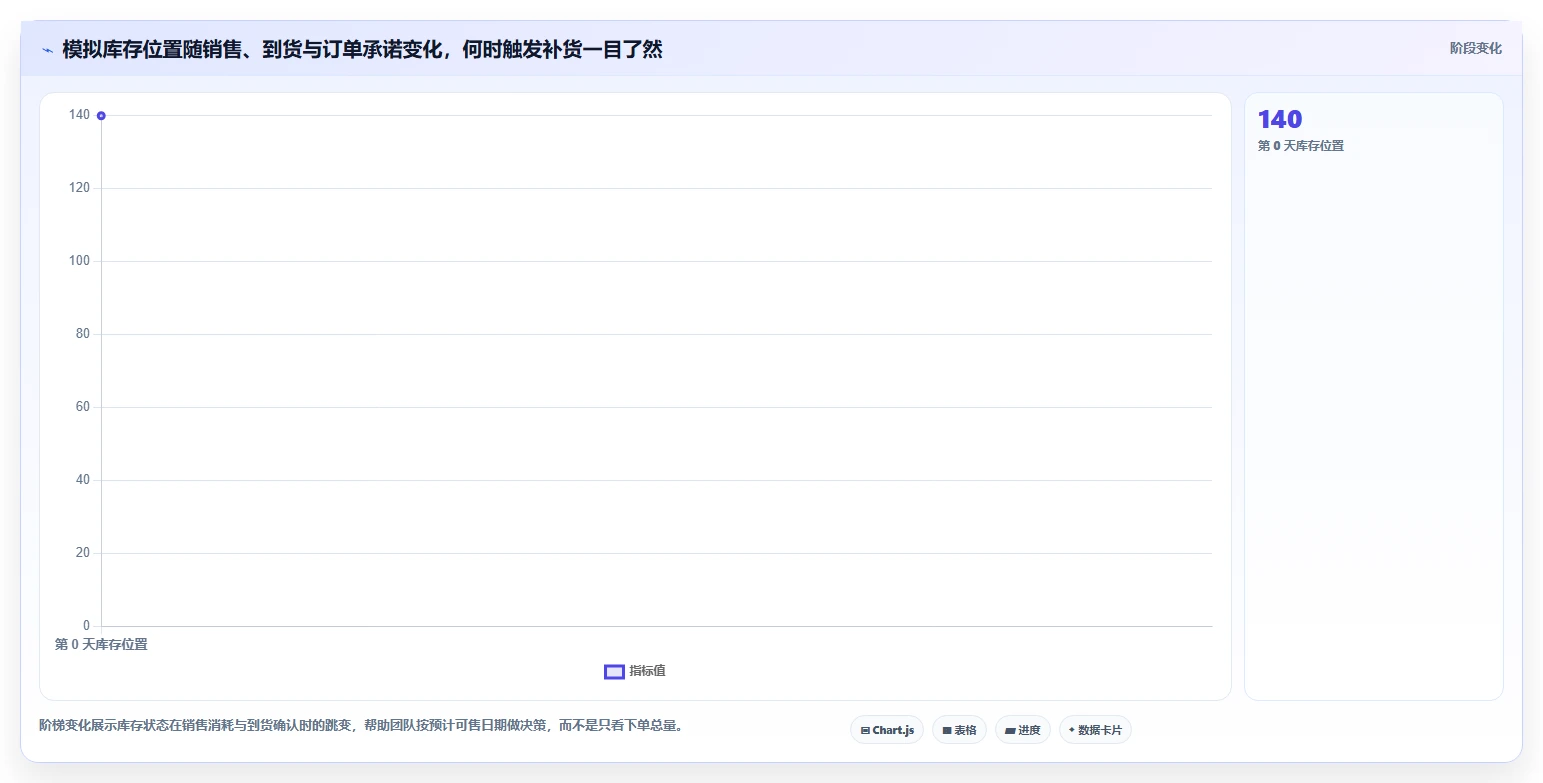Click the lightning icon before the title

47,50
